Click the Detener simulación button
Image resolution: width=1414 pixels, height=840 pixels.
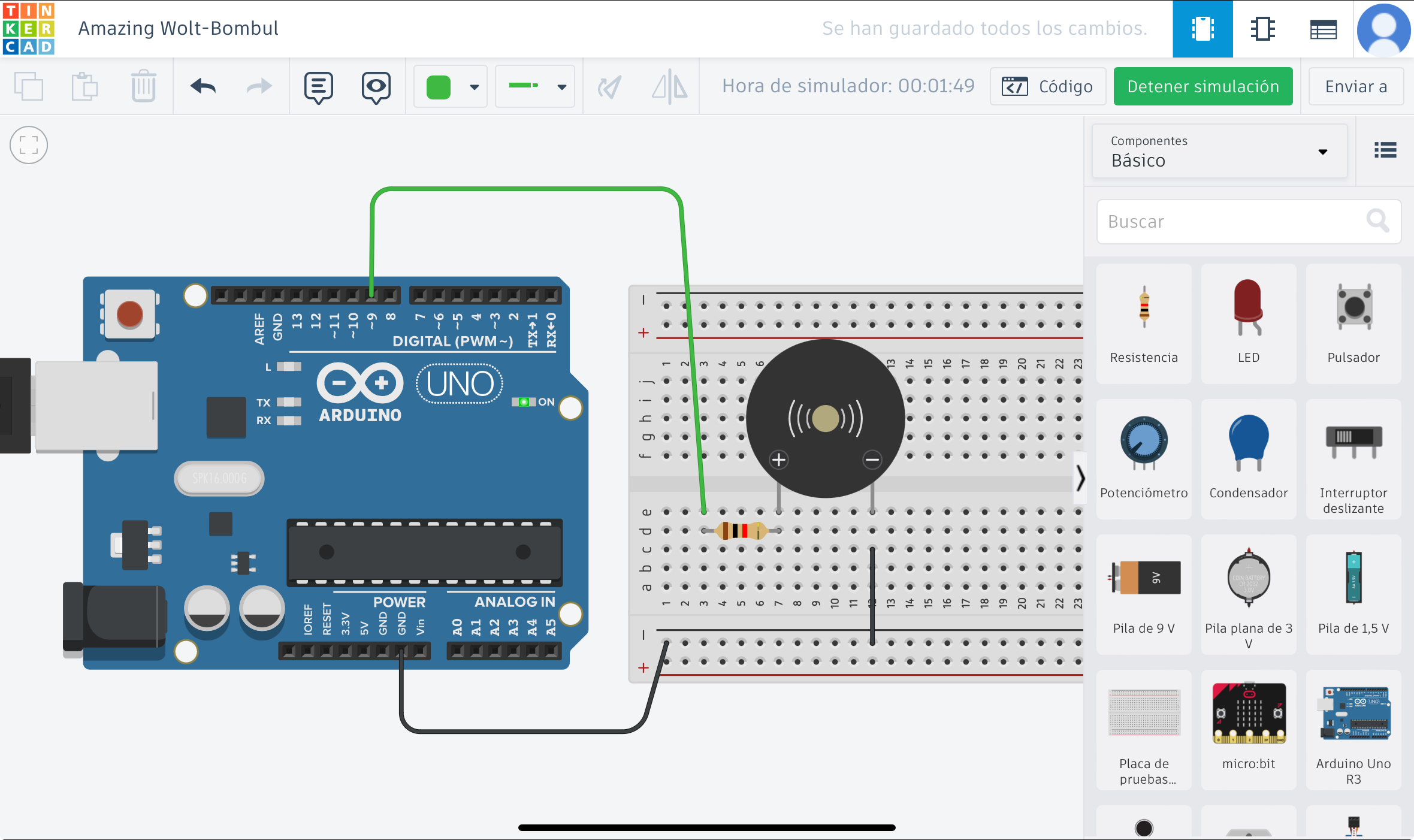click(1202, 87)
